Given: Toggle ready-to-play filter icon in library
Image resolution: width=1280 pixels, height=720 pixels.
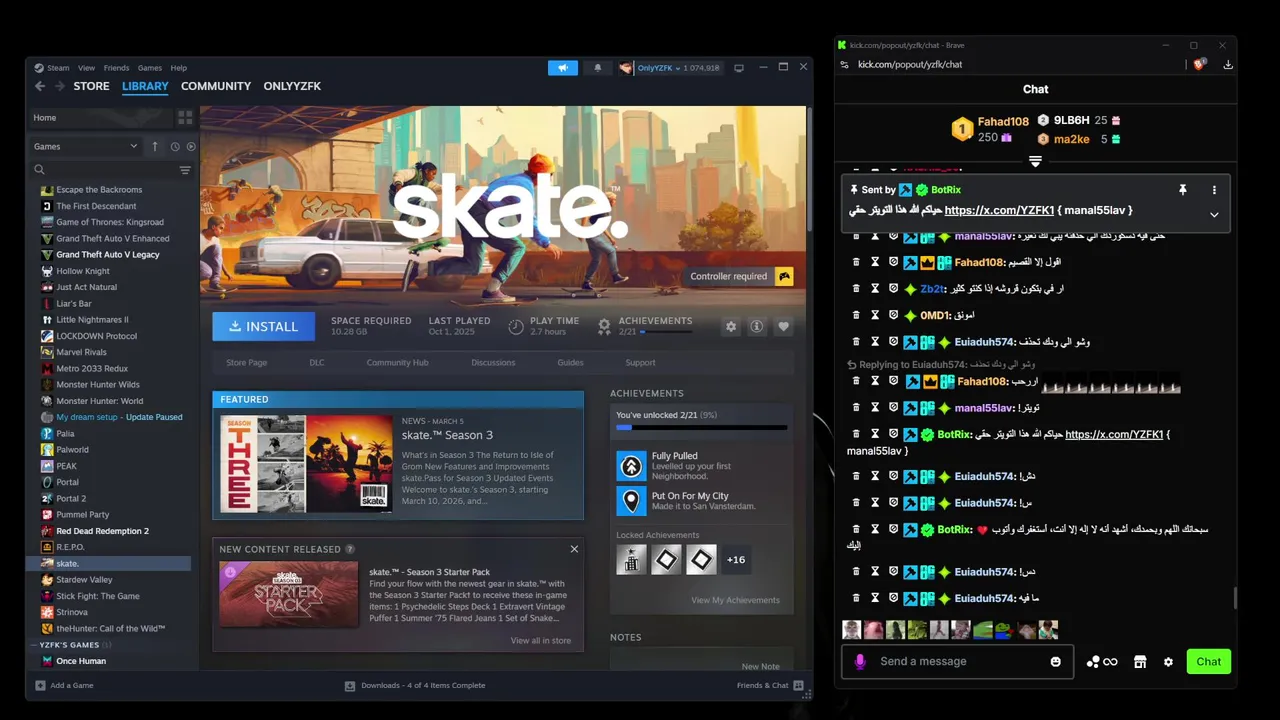Looking at the screenshot, I should click(x=191, y=147).
